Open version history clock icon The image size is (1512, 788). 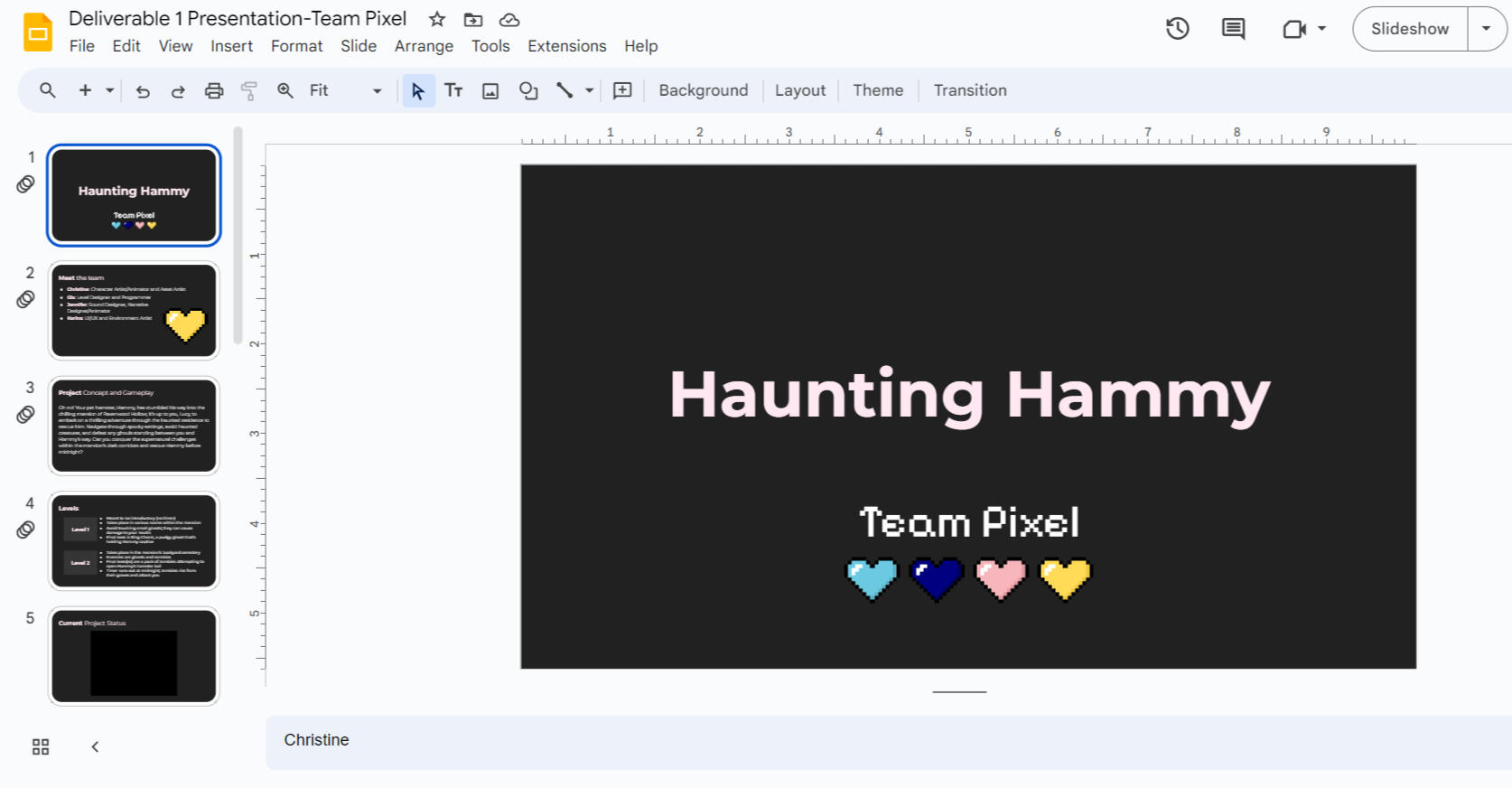pos(1177,29)
